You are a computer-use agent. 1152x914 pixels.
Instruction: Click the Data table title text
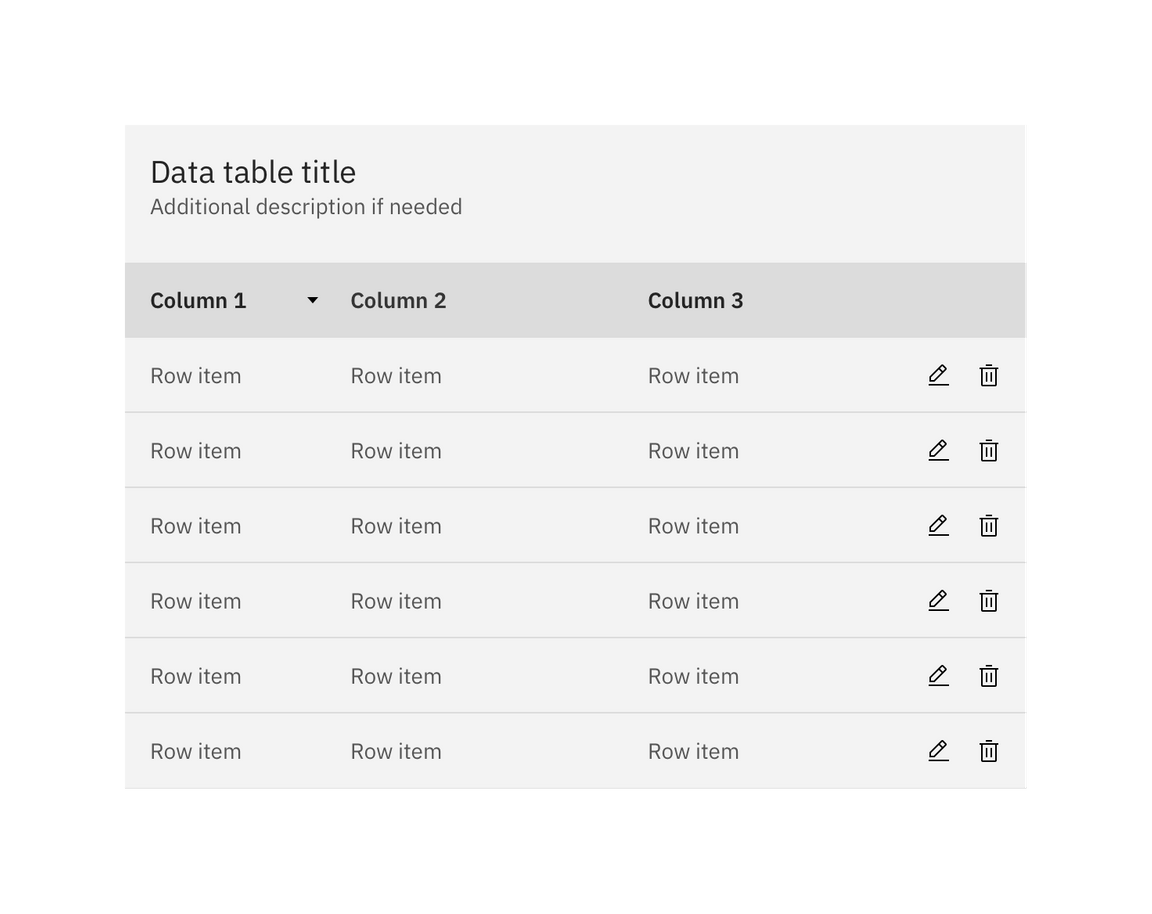(x=252, y=172)
